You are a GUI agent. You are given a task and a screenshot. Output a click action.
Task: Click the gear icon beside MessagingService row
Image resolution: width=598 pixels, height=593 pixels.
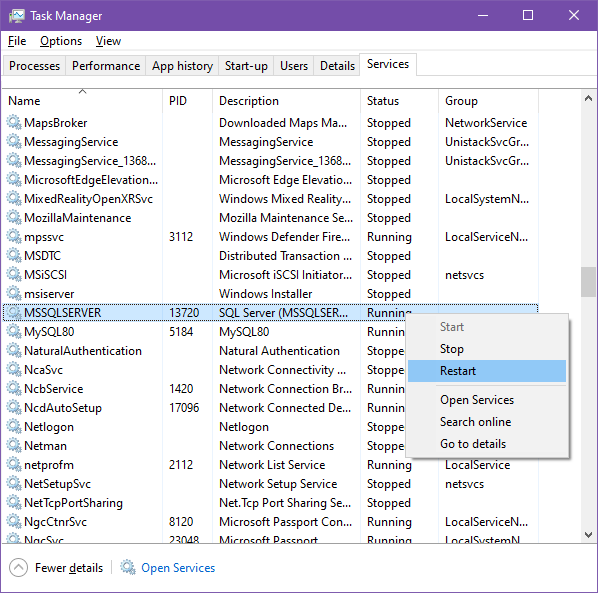click(14, 141)
